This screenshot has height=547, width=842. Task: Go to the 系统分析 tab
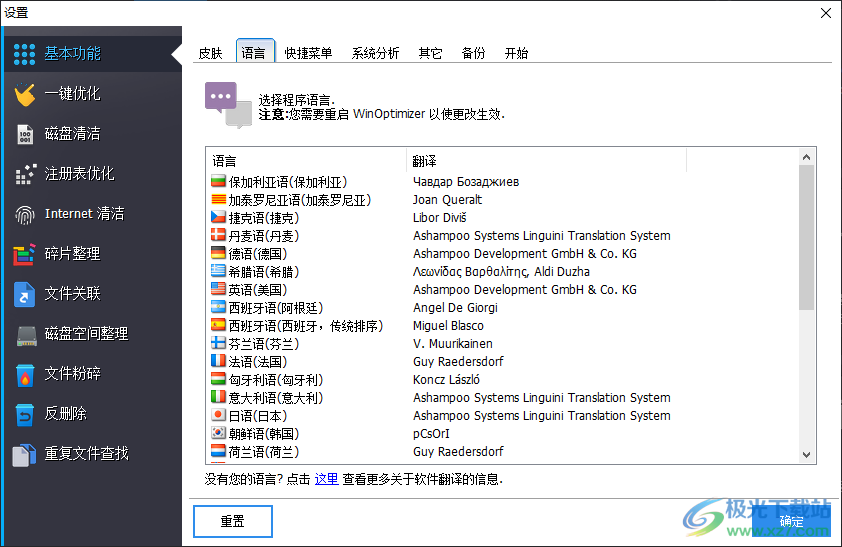(x=375, y=53)
